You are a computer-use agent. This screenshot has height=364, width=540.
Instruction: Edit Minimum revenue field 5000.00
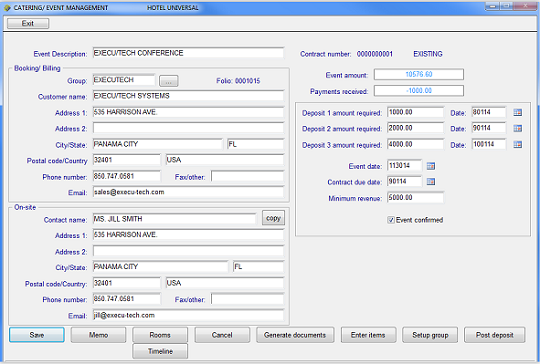click(x=415, y=198)
